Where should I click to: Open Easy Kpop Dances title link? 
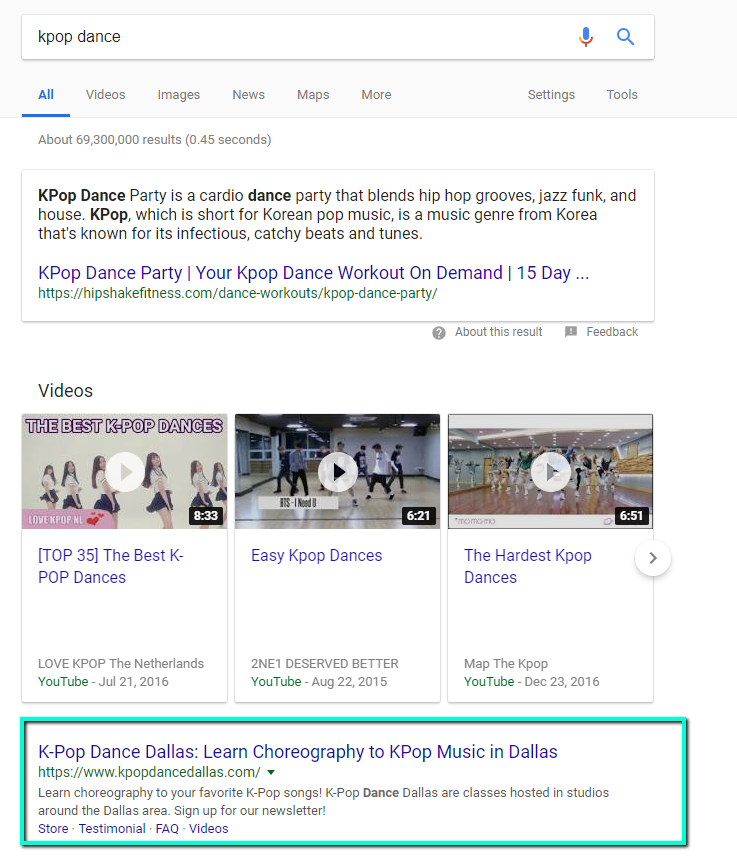(x=316, y=556)
